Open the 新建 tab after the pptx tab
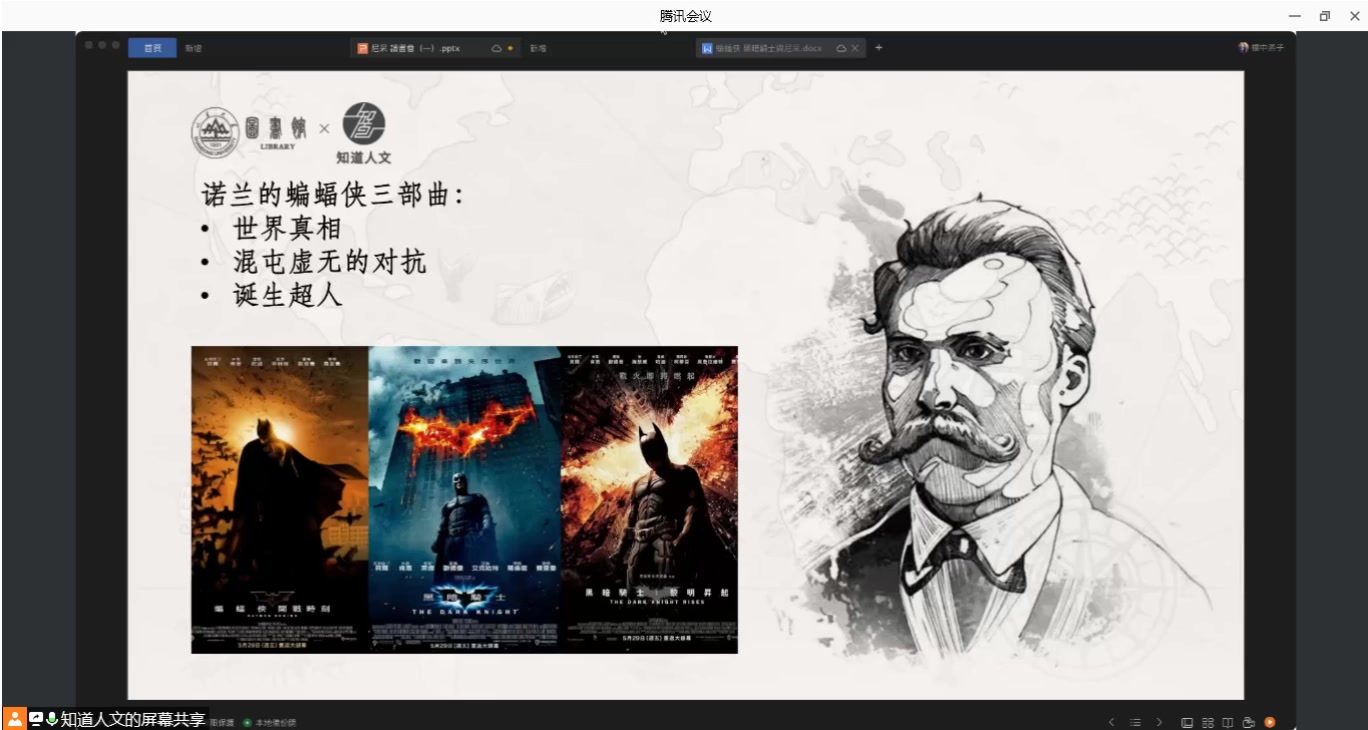 click(538, 48)
